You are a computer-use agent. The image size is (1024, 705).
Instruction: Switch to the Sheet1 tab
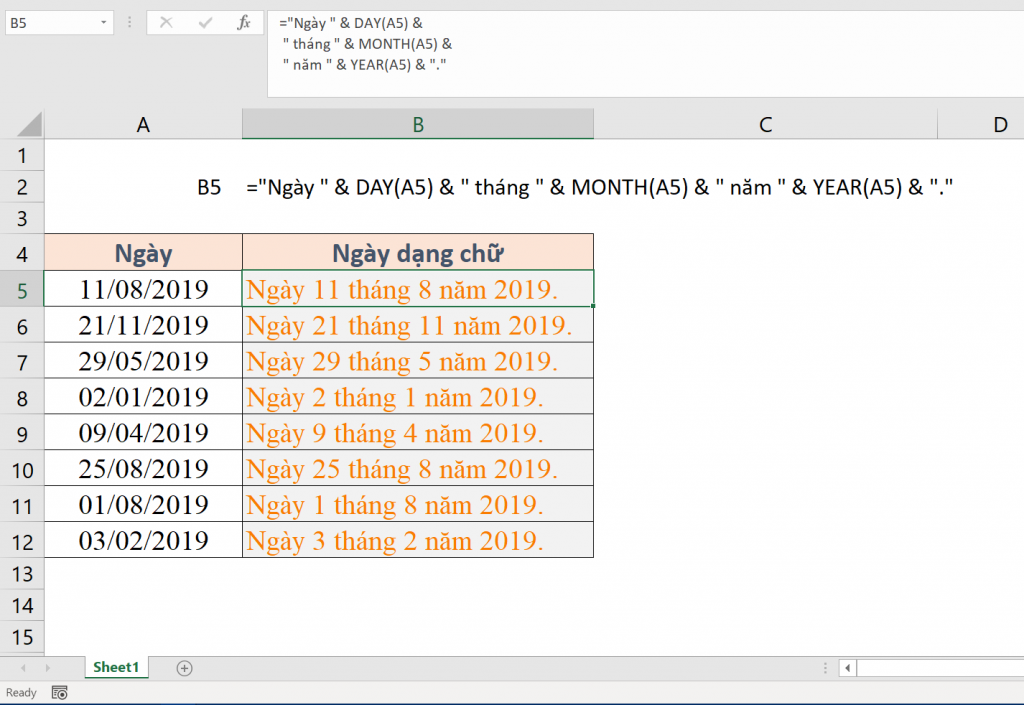tap(116, 667)
